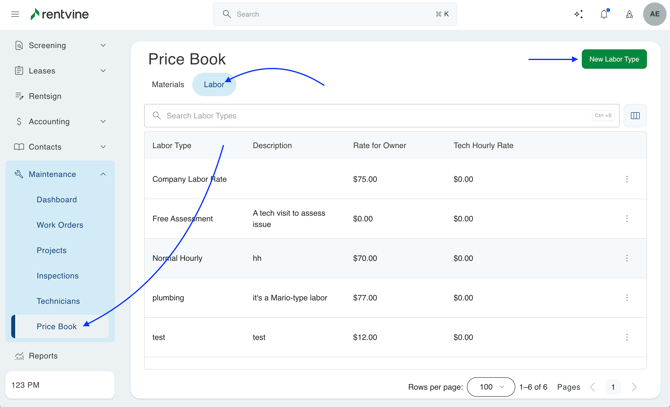Open the three-dot menu for Normal Hourly

click(x=627, y=258)
